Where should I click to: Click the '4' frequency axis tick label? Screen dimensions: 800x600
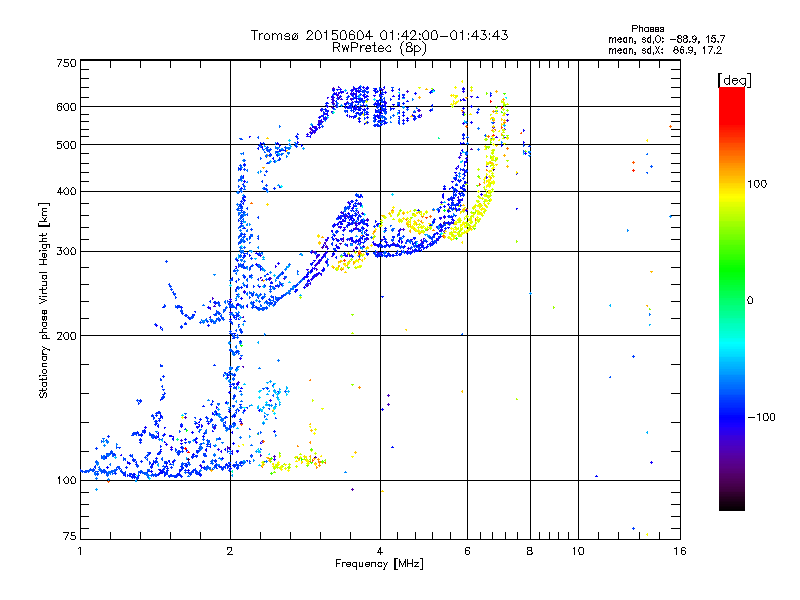(x=380, y=551)
